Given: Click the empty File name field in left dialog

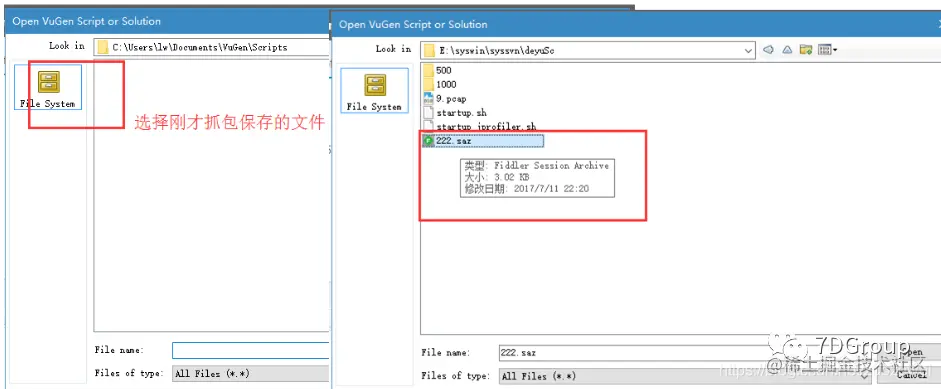Looking at the screenshot, I should coord(251,350).
